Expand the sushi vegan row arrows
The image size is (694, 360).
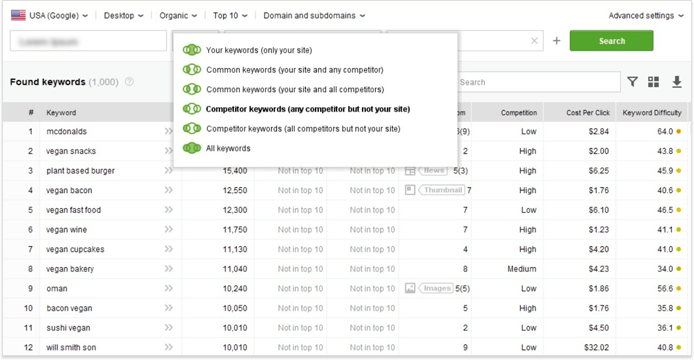point(168,328)
